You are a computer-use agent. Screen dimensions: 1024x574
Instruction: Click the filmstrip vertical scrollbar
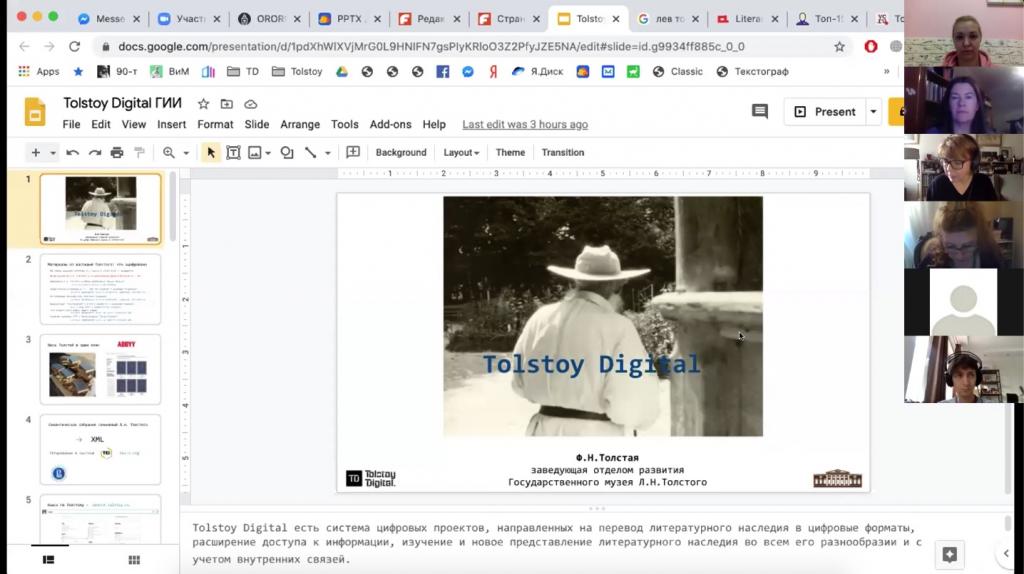pos(173,208)
